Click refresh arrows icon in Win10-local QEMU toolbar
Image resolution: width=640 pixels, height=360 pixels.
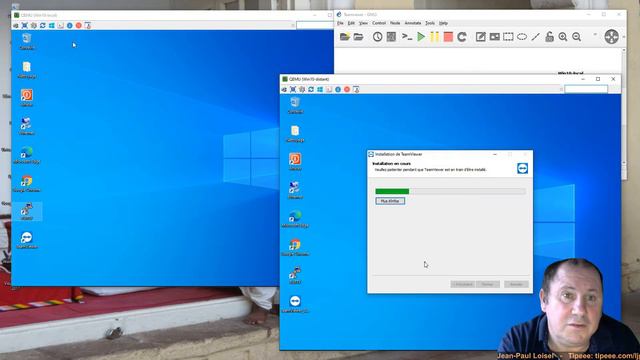pos(42,25)
